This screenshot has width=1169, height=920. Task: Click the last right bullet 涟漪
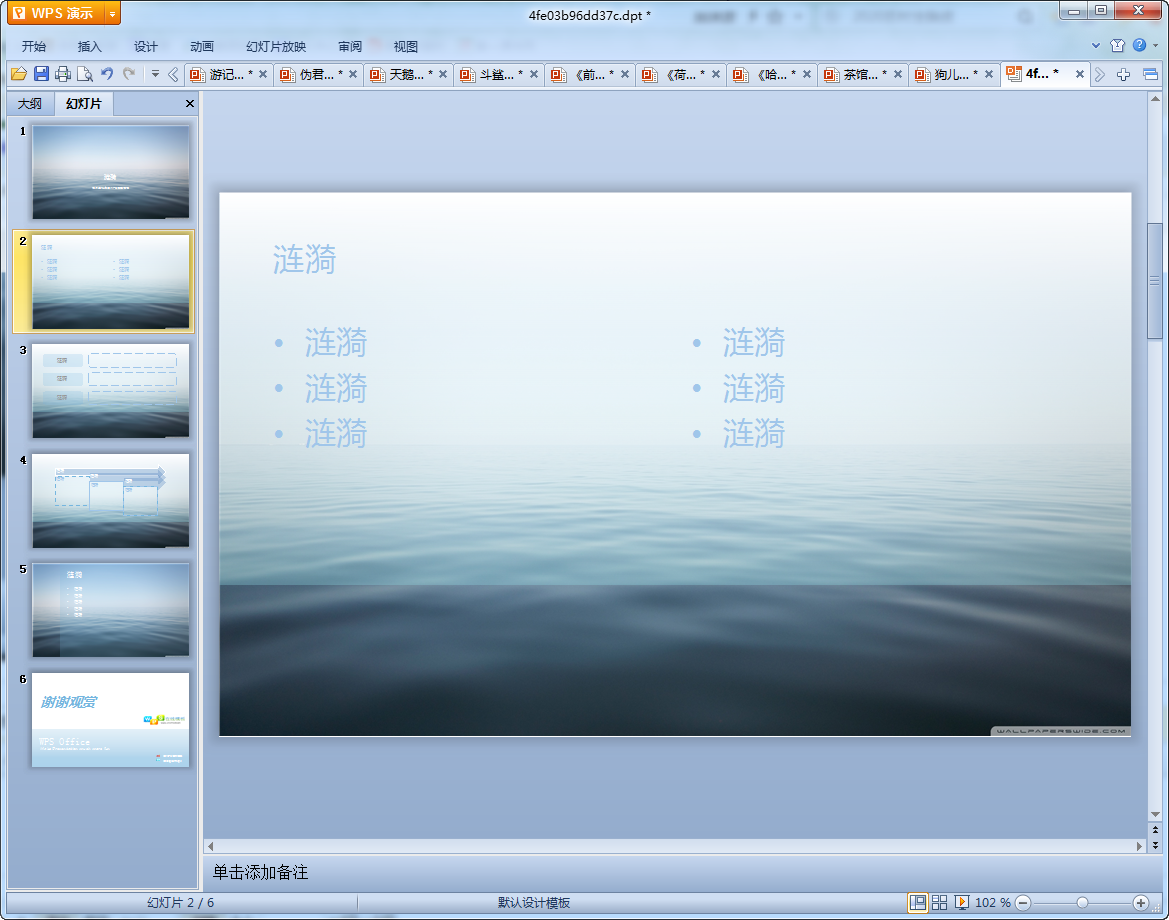pos(754,433)
